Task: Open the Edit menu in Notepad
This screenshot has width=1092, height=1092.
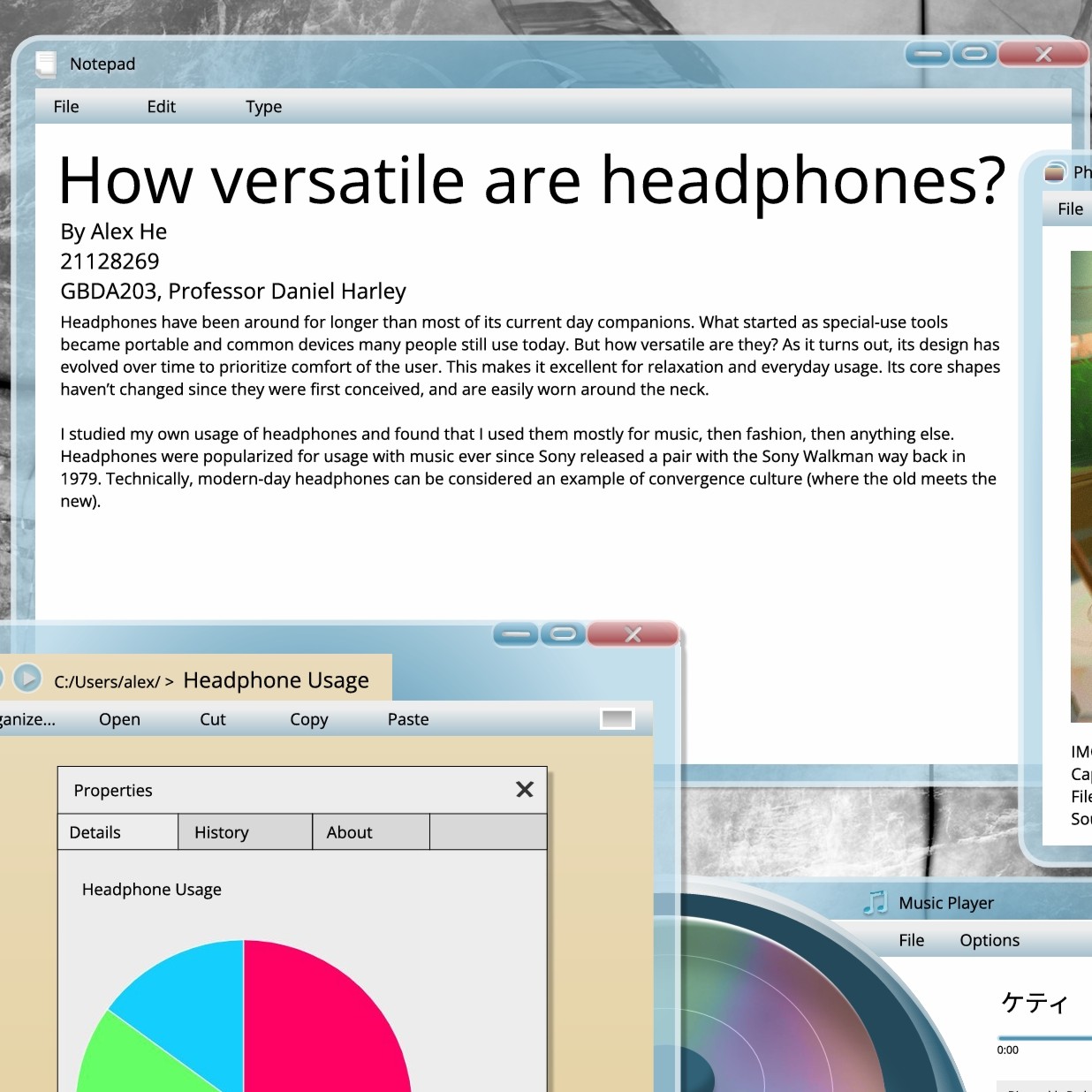Action: [x=162, y=107]
